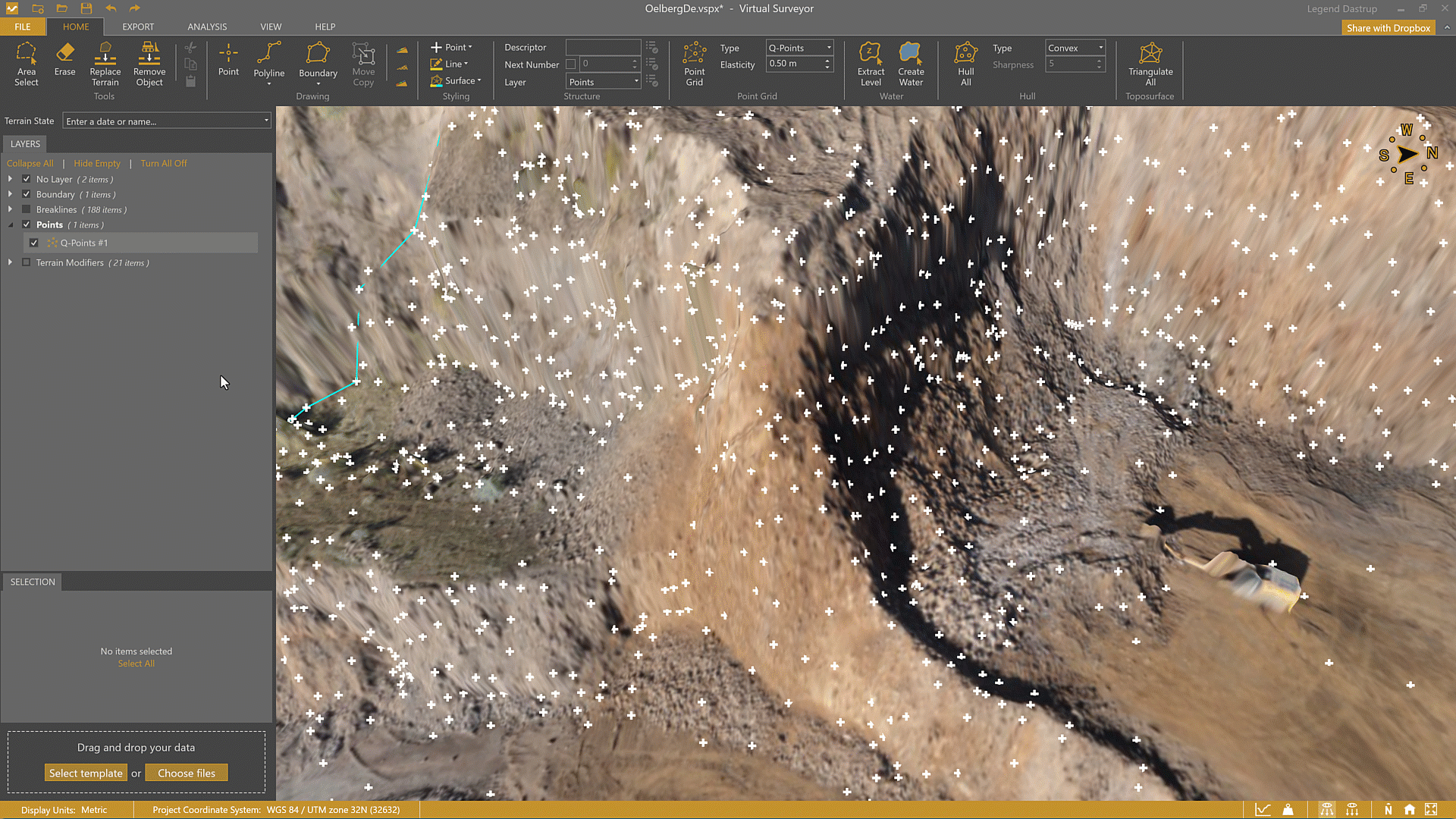
Task: Open the Hull Type Convex dropdown
Action: coord(1075,48)
